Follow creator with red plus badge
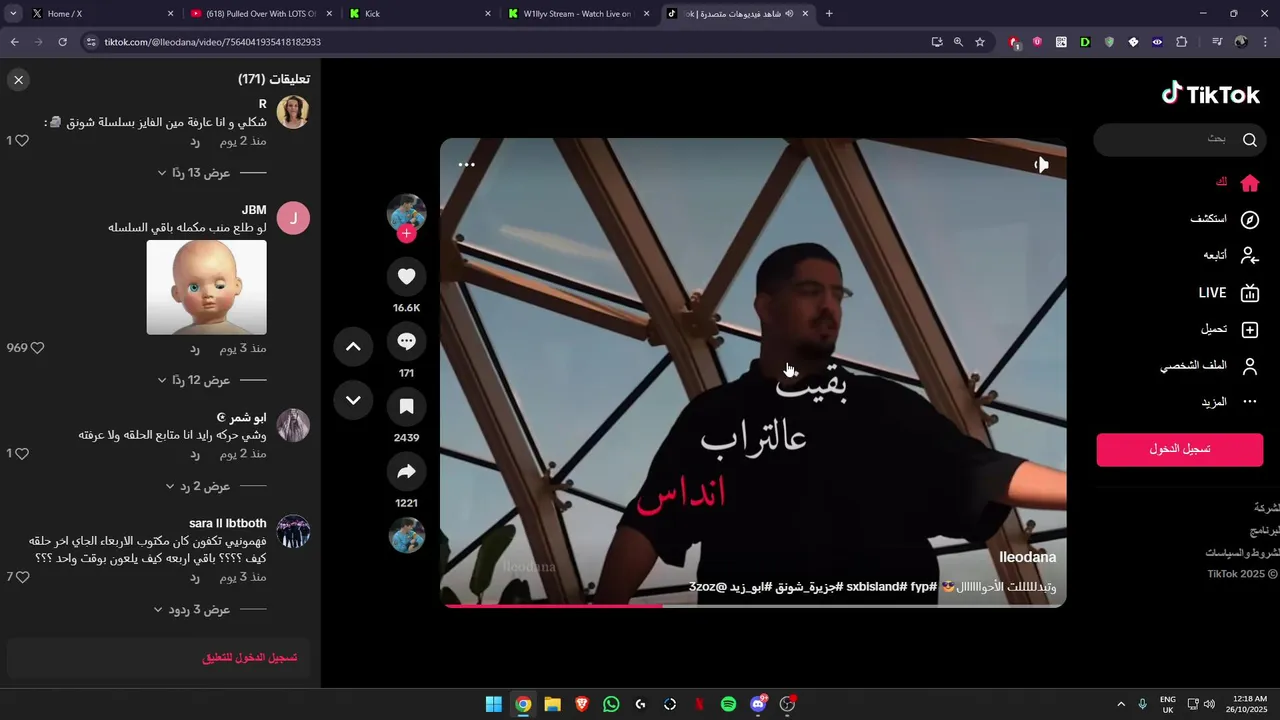 (406, 234)
